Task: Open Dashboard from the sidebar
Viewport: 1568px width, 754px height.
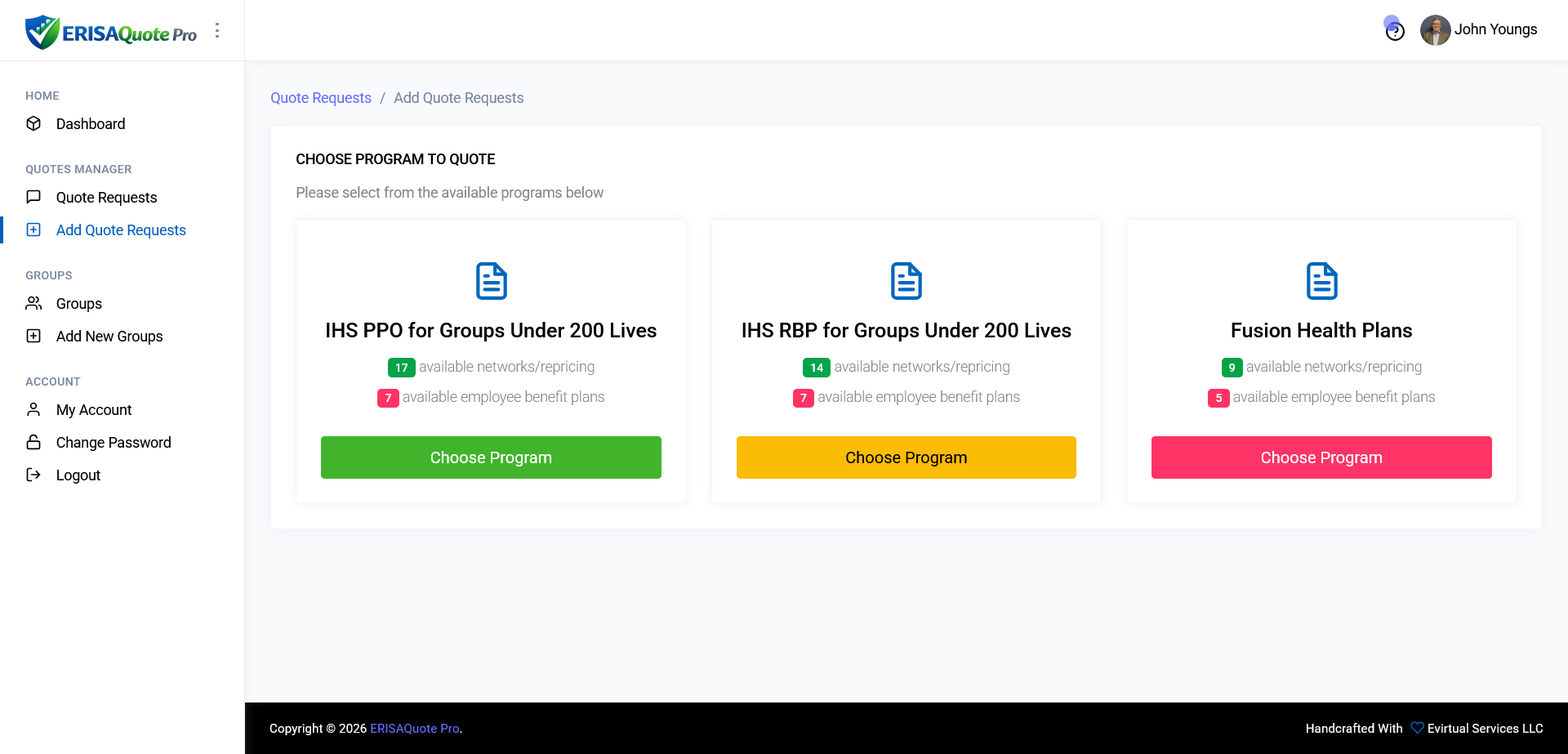Action: [90, 124]
